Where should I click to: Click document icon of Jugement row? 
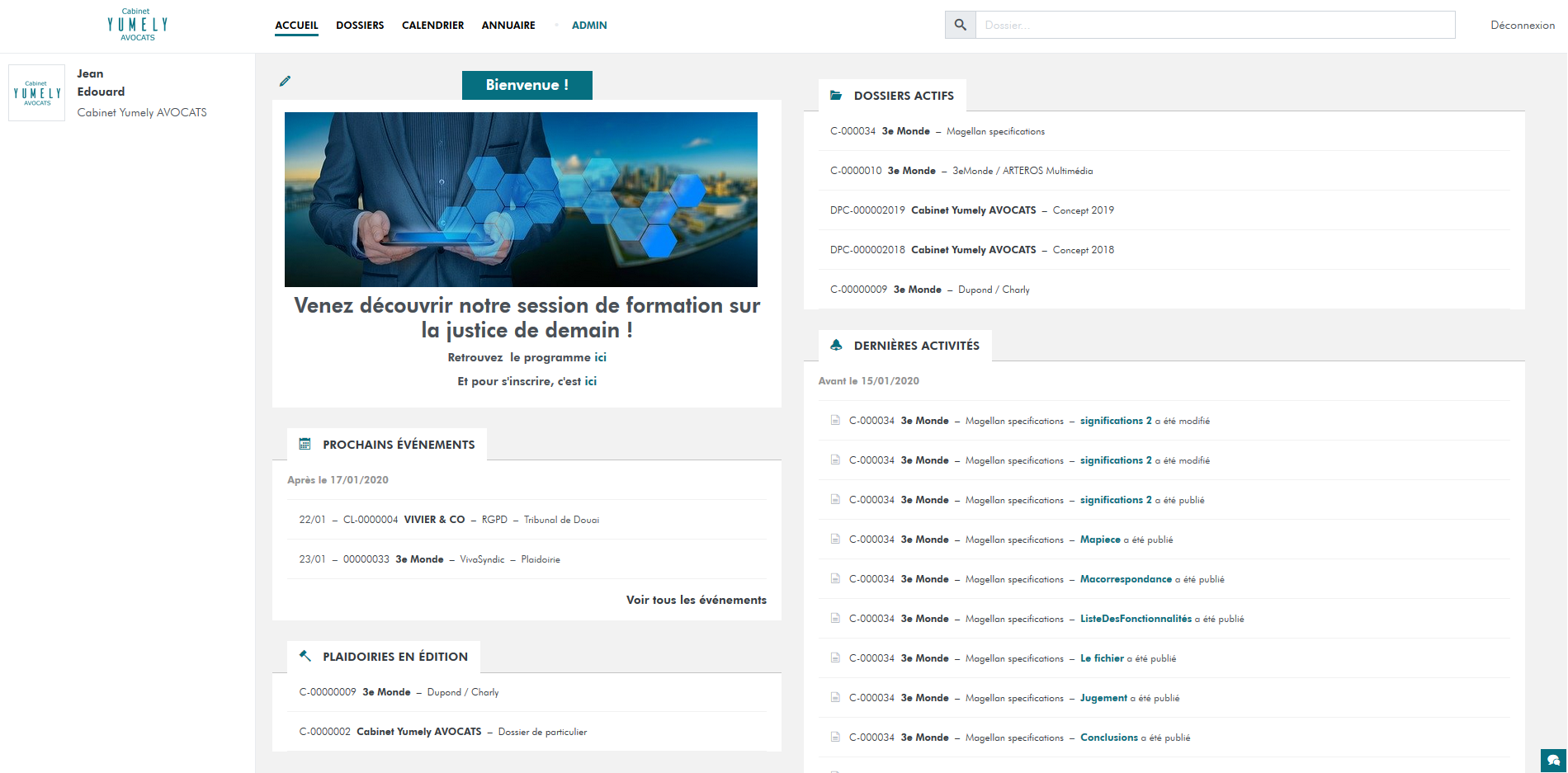pos(835,698)
